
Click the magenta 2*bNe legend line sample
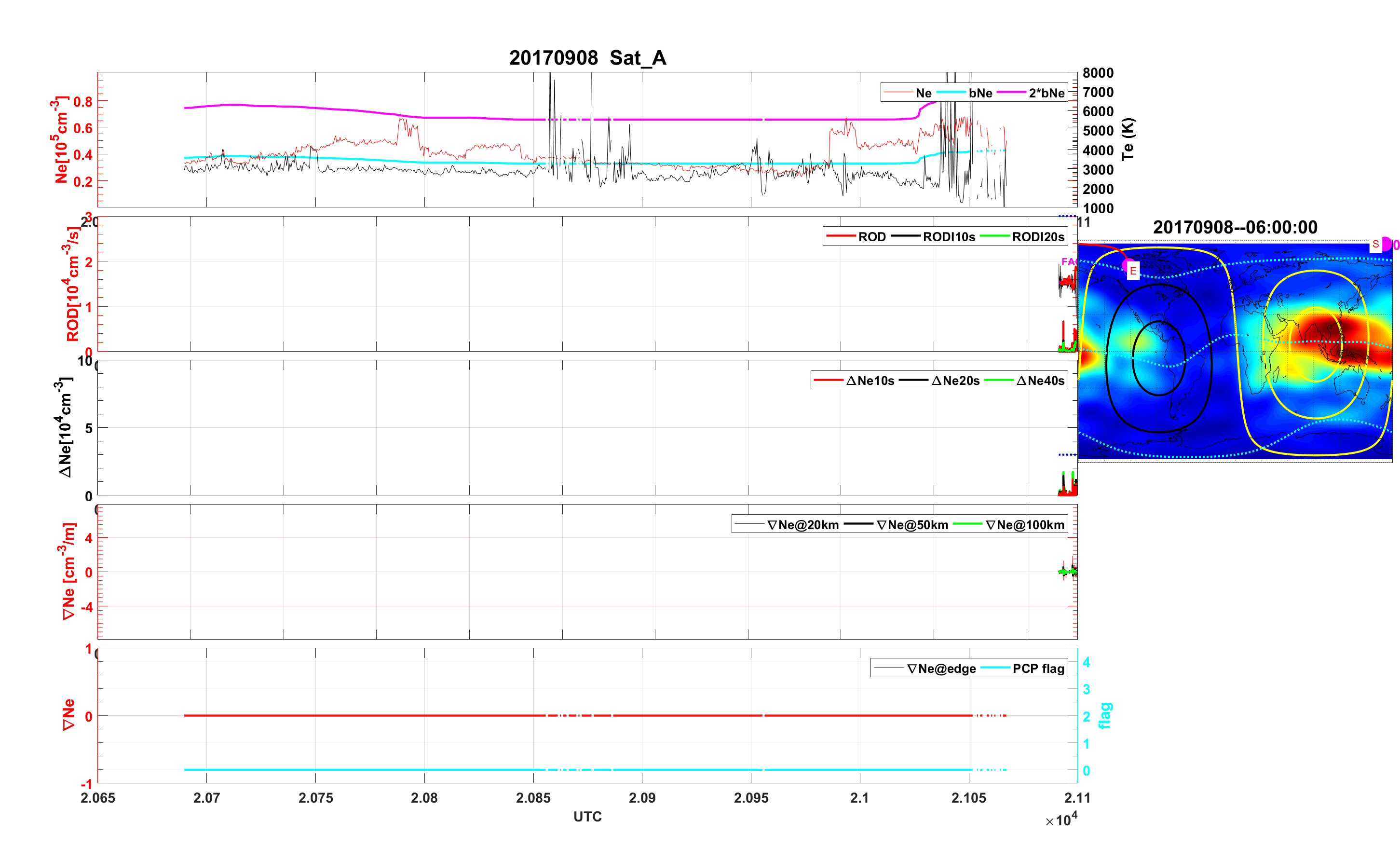[x=1011, y=93]
